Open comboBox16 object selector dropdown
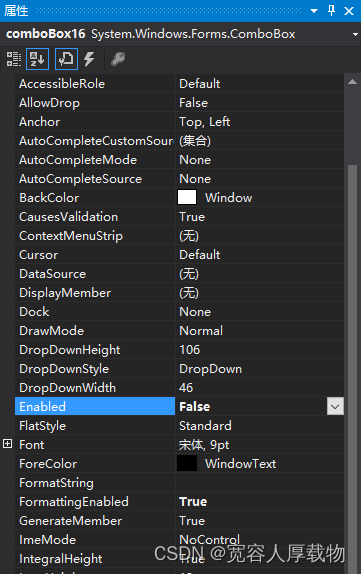The width and height of the screenshot is (361, 574). click(355, 34)
